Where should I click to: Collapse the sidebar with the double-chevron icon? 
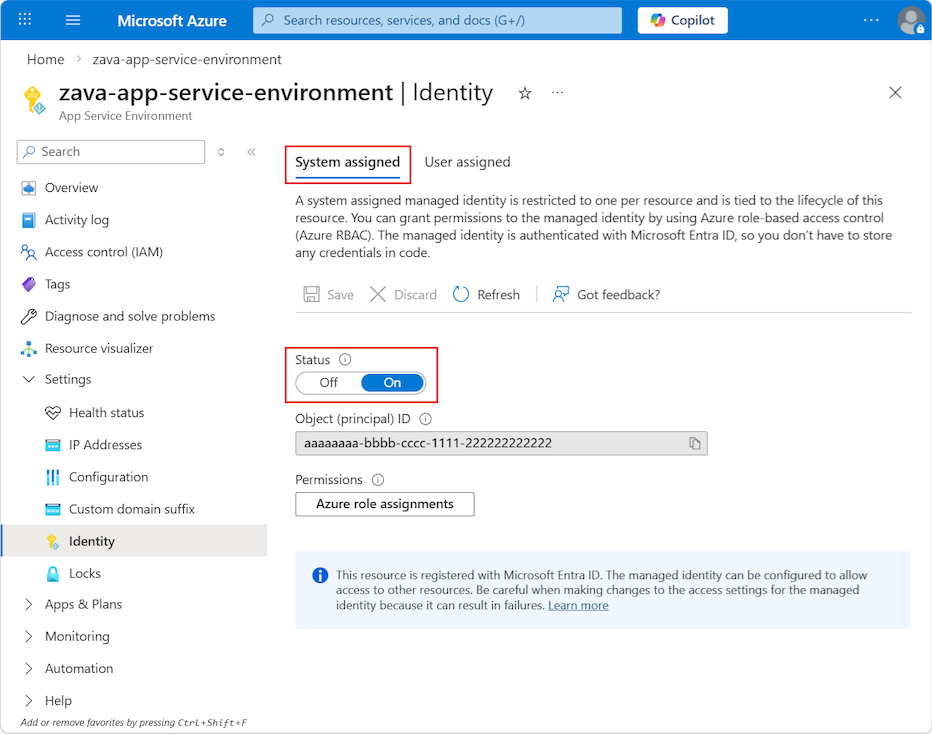pyautogui.click(x=251, y=152)
